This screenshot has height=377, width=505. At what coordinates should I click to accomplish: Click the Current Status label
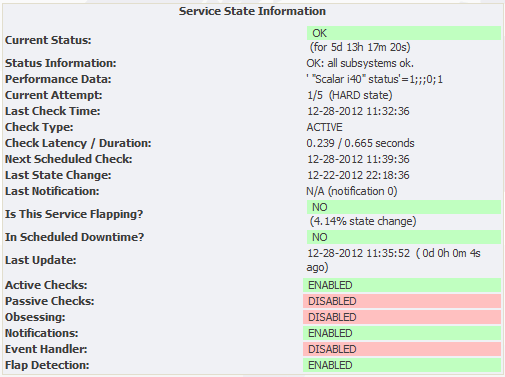tap(48, 40)
